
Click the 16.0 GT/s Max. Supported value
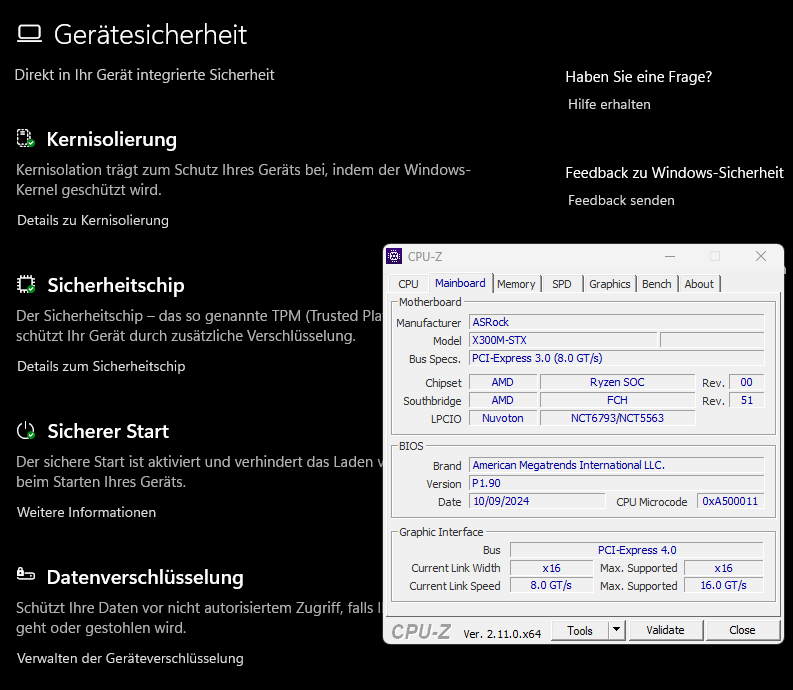point(724,585)
